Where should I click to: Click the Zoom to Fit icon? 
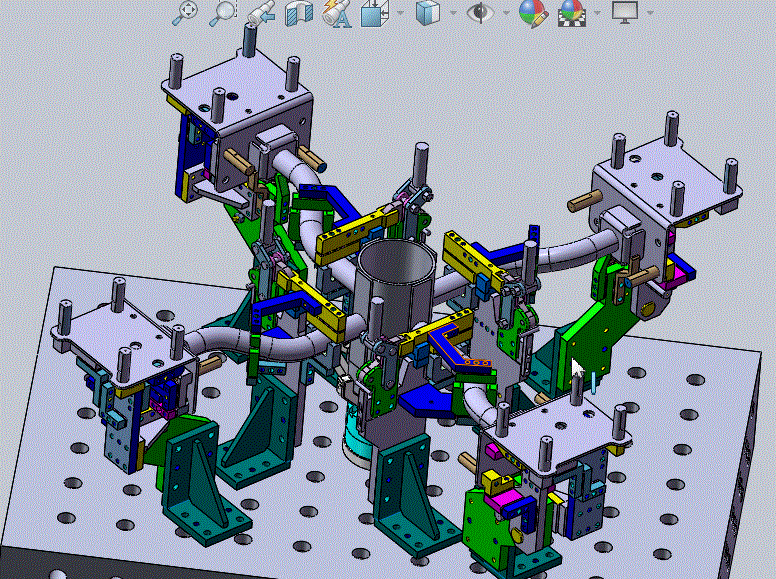coord(186,13)
